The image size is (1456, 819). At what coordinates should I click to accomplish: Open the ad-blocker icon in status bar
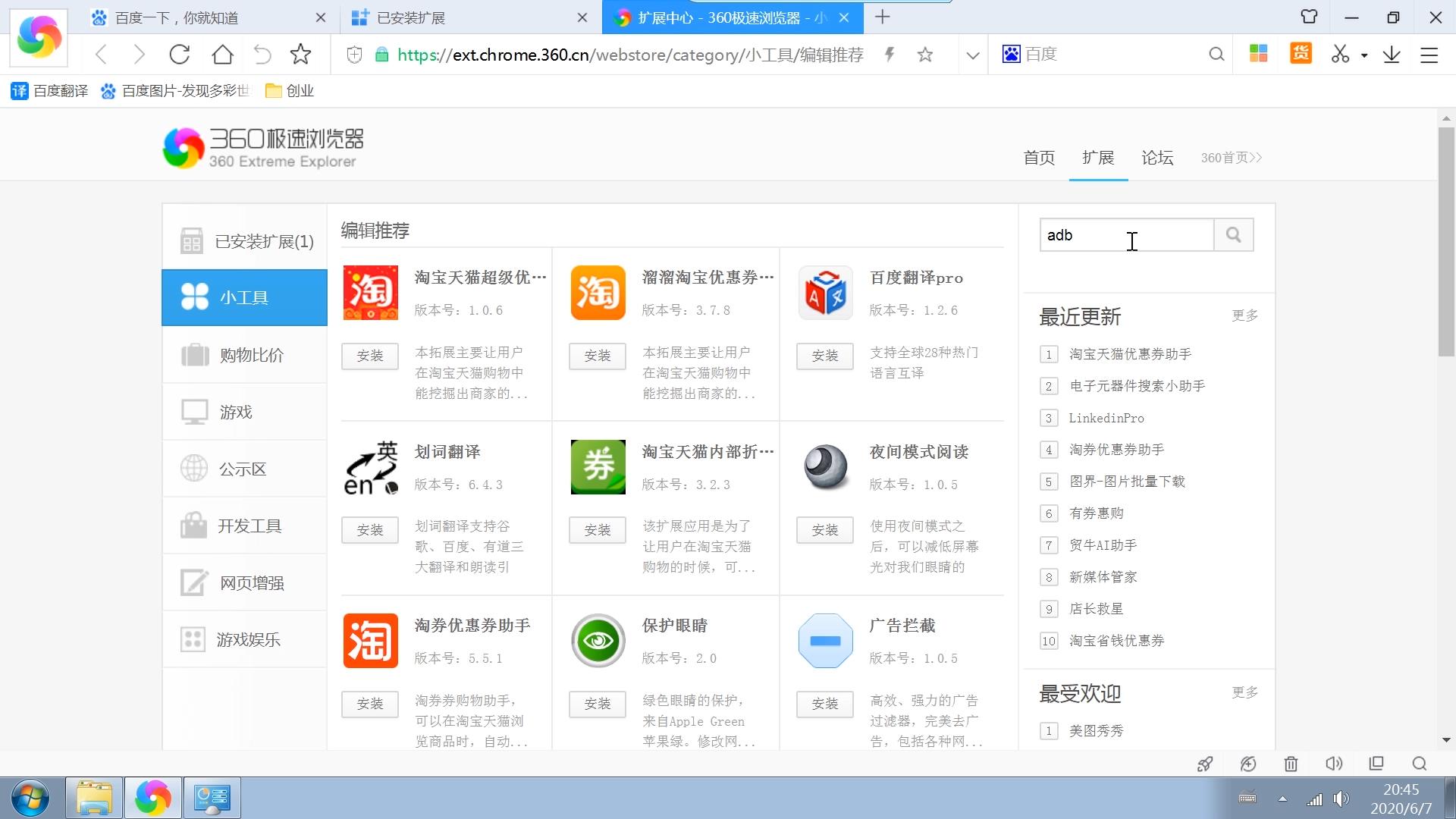tap(1247, 764)
